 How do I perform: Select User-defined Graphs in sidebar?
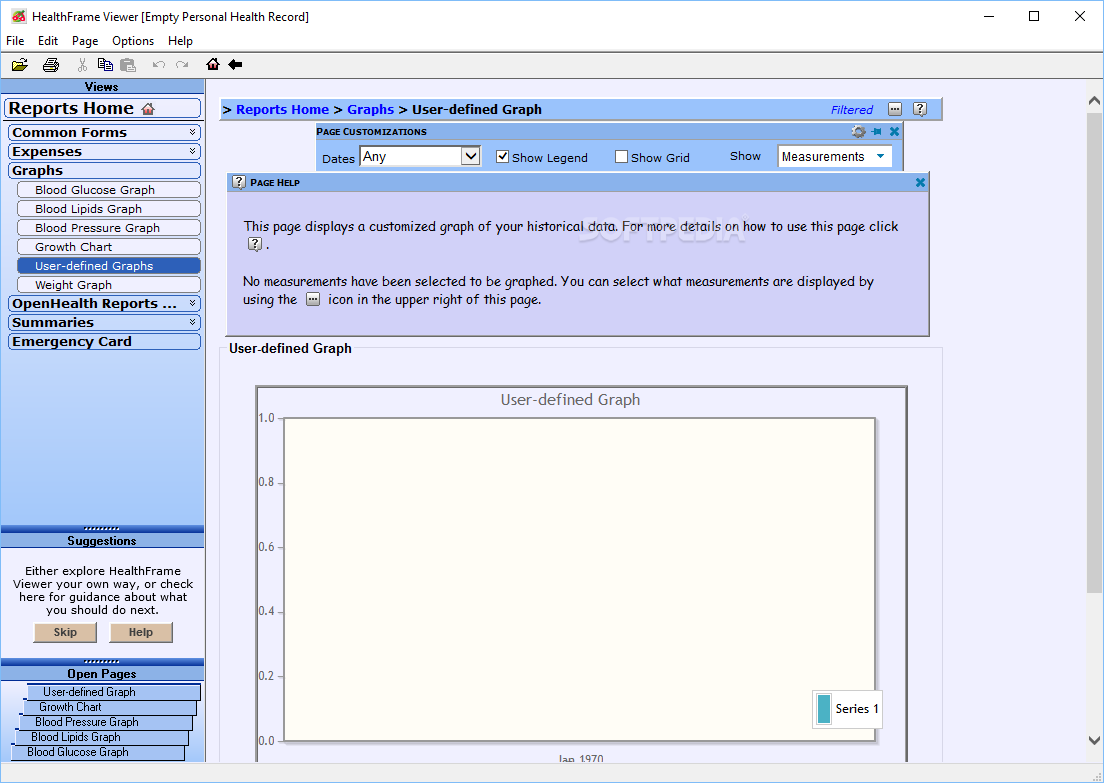tap(108, 266)
